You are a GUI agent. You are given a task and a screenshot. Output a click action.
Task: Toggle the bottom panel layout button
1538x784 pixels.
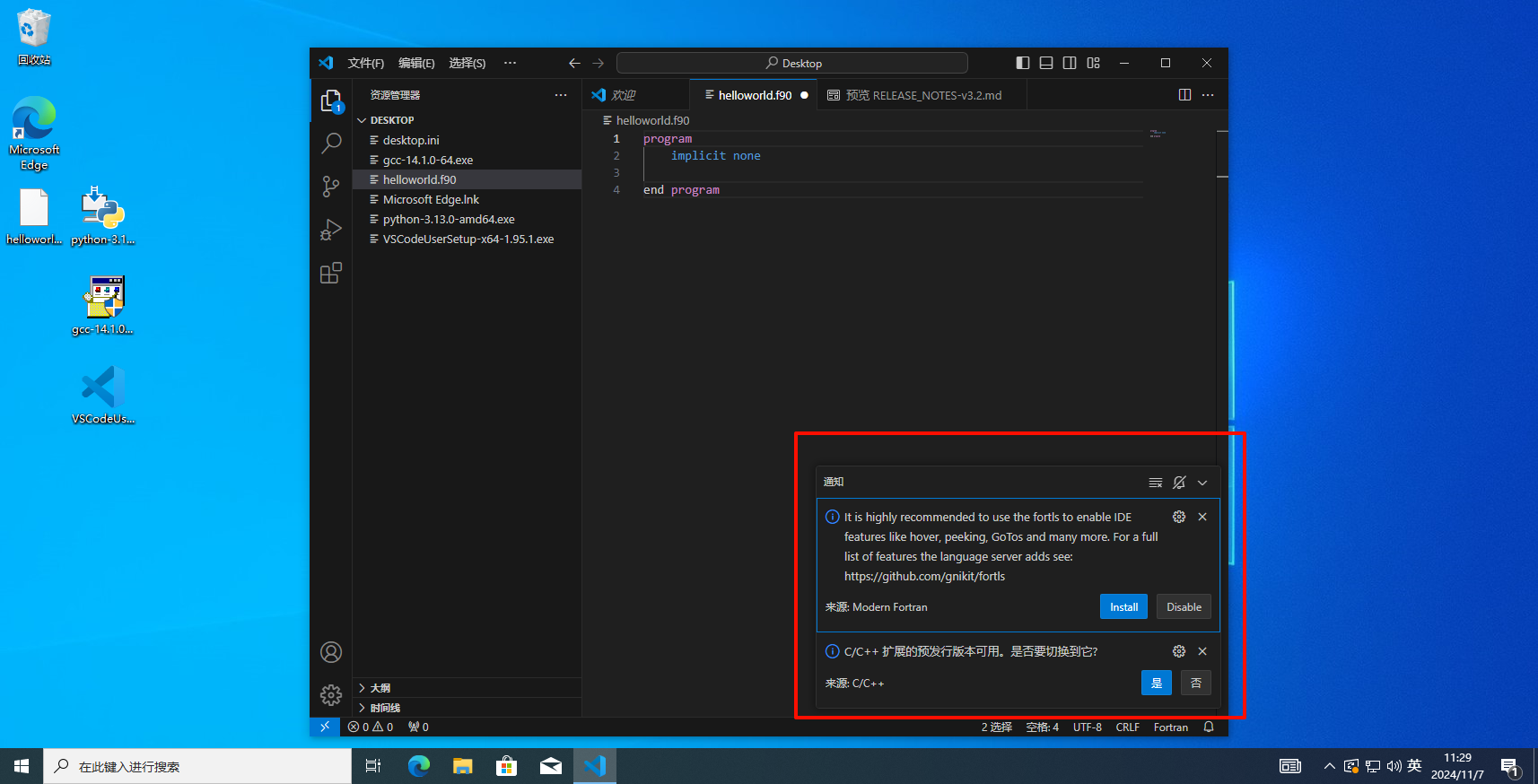pyautogui.click(x=1046, y=63)
